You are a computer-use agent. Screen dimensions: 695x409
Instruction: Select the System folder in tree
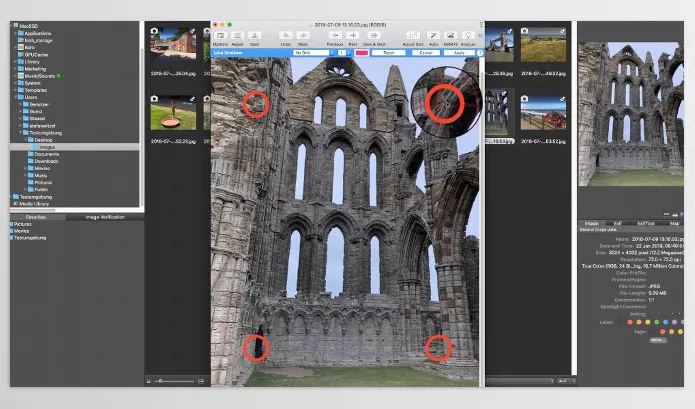click(29, 83)
